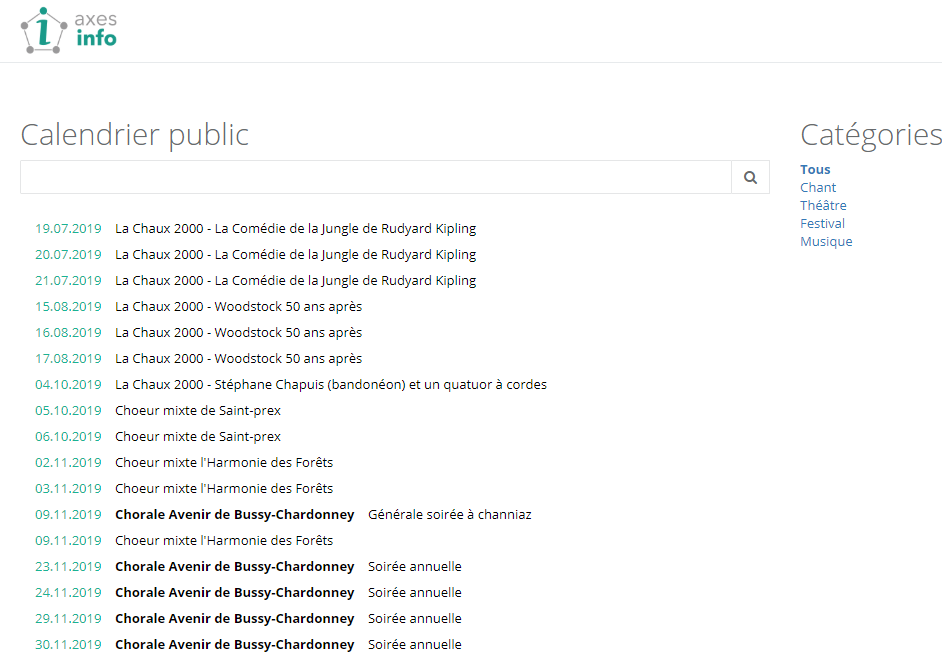The image size is (942, 655).
Task: Open the 30.11.2019 Soirée annuelle event
Action: pyautogui.click(x=414, y=645)
